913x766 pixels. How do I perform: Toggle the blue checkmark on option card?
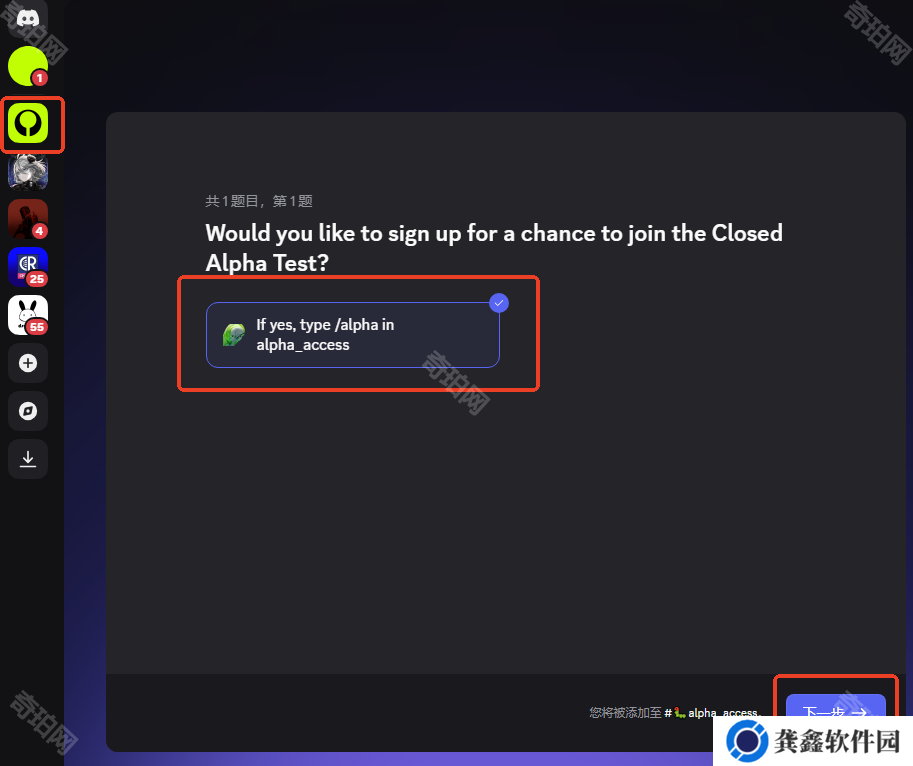pyautogui.click(x=499, y=303)
